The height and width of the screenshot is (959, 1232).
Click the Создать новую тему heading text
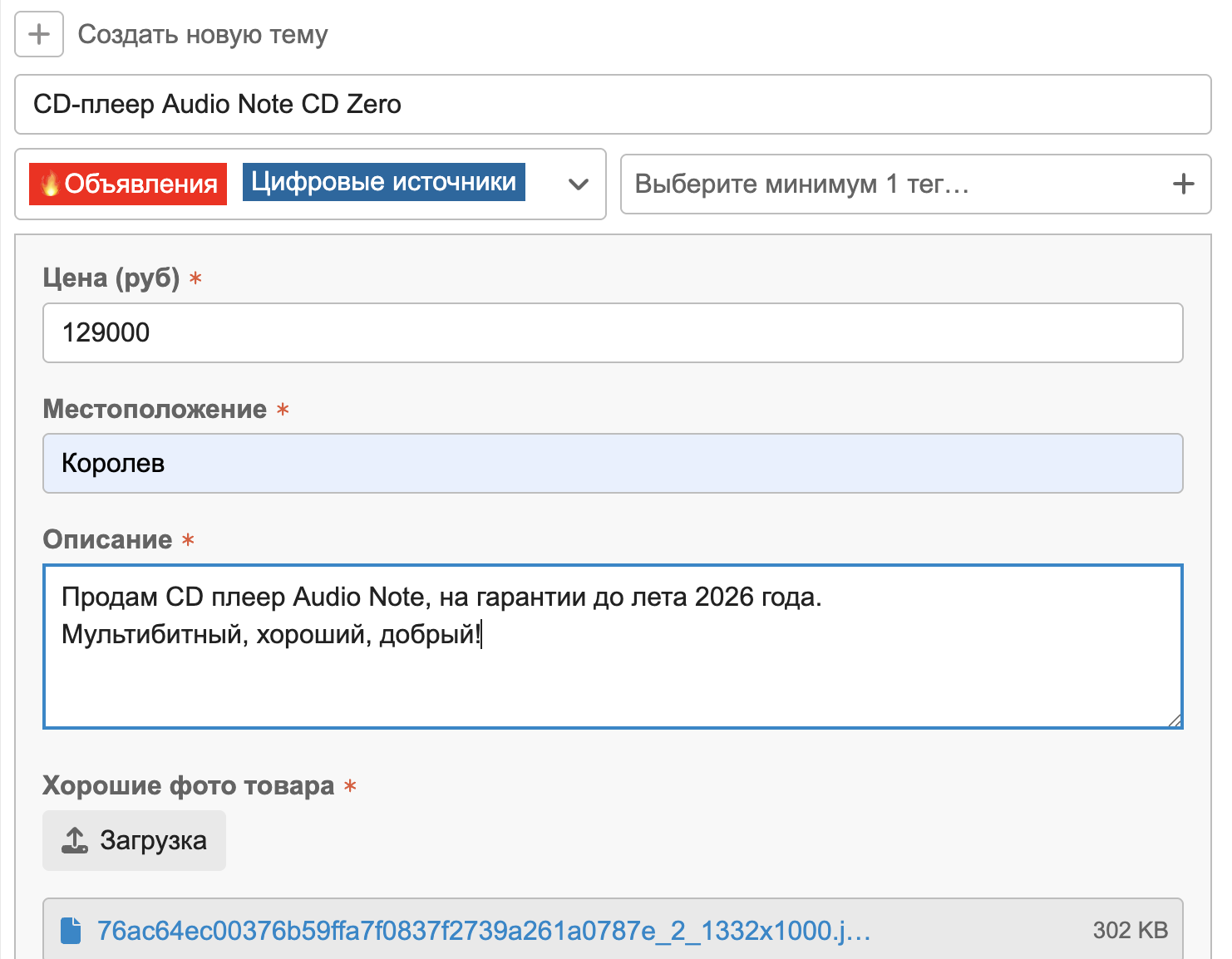coord(203,35)
